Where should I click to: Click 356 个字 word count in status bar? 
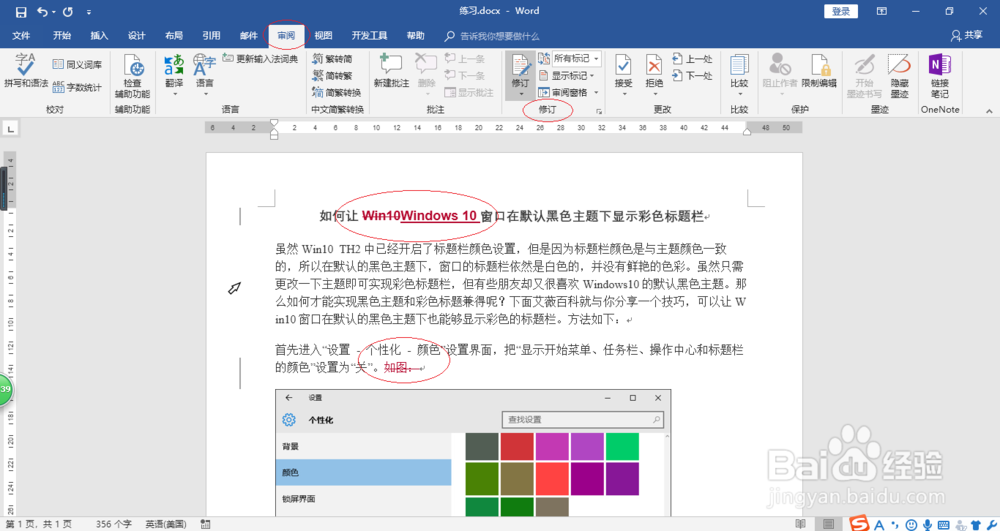(114, 524)
